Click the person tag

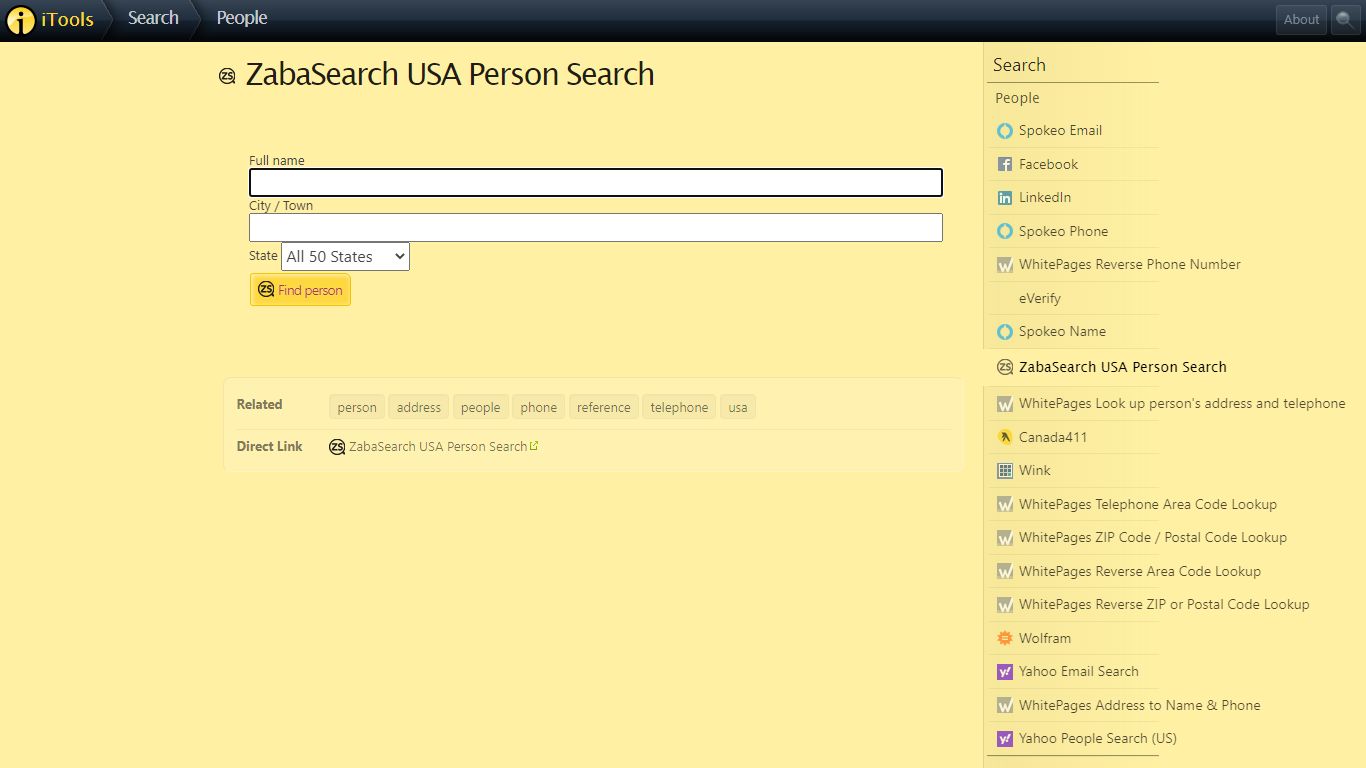[357, 407]
